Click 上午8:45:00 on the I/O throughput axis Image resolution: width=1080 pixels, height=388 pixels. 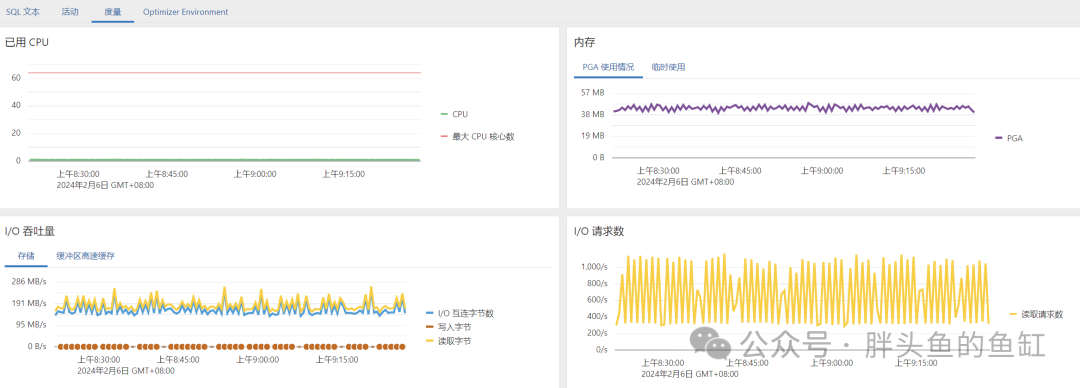(178, 360)
